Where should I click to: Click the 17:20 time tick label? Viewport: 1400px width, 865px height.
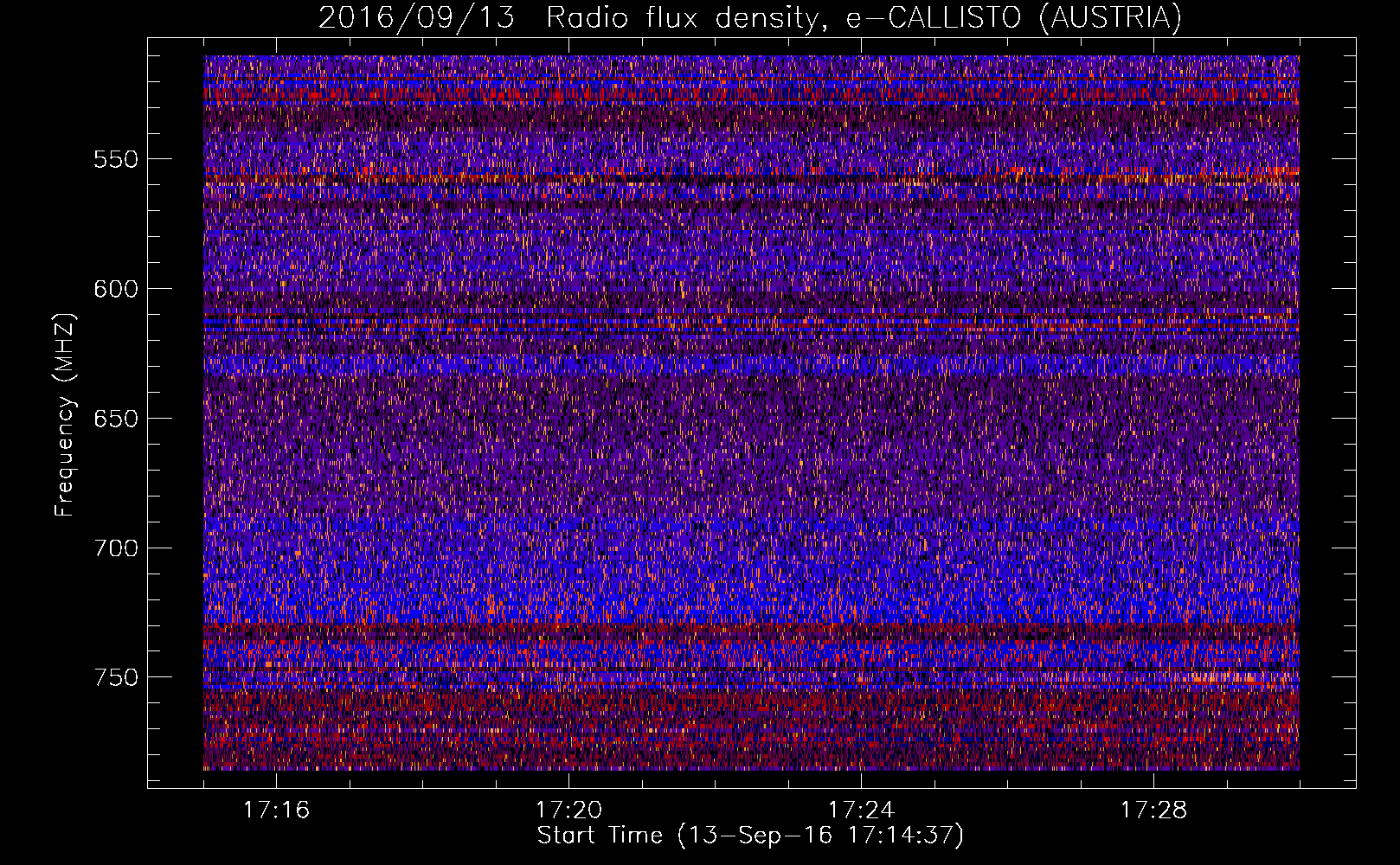568,811
